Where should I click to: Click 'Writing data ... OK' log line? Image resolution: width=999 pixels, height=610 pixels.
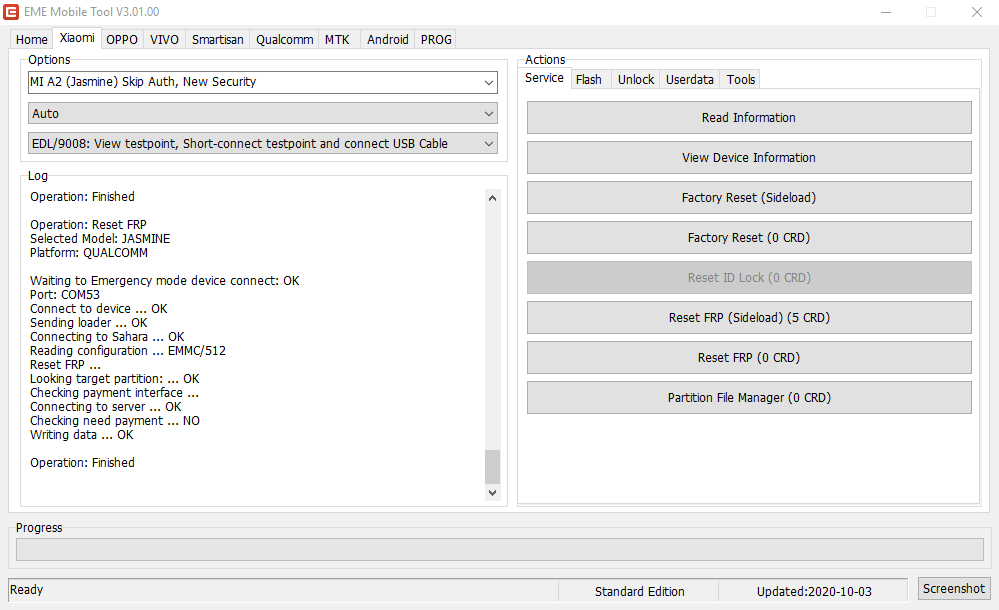[x=82, y=435]
